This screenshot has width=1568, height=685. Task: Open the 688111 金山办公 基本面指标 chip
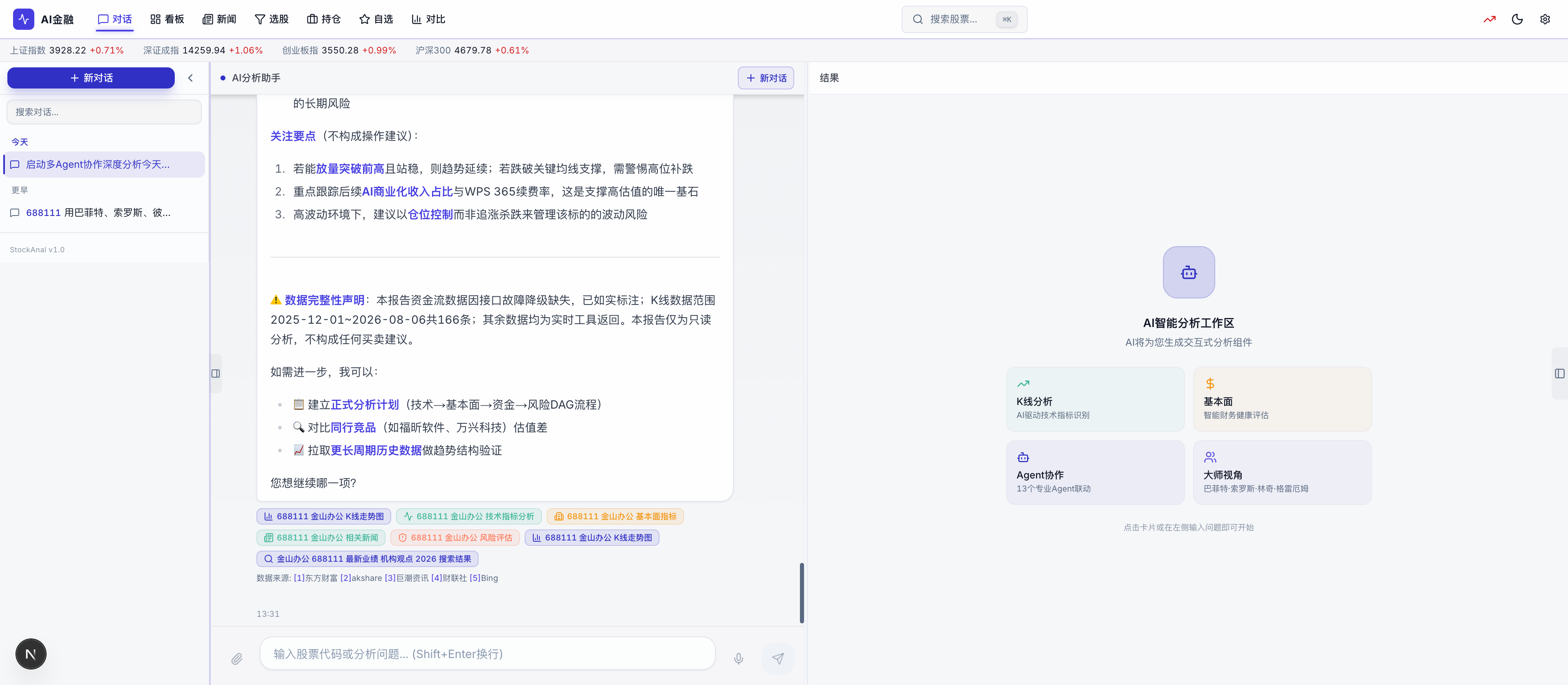coord(615,516)
